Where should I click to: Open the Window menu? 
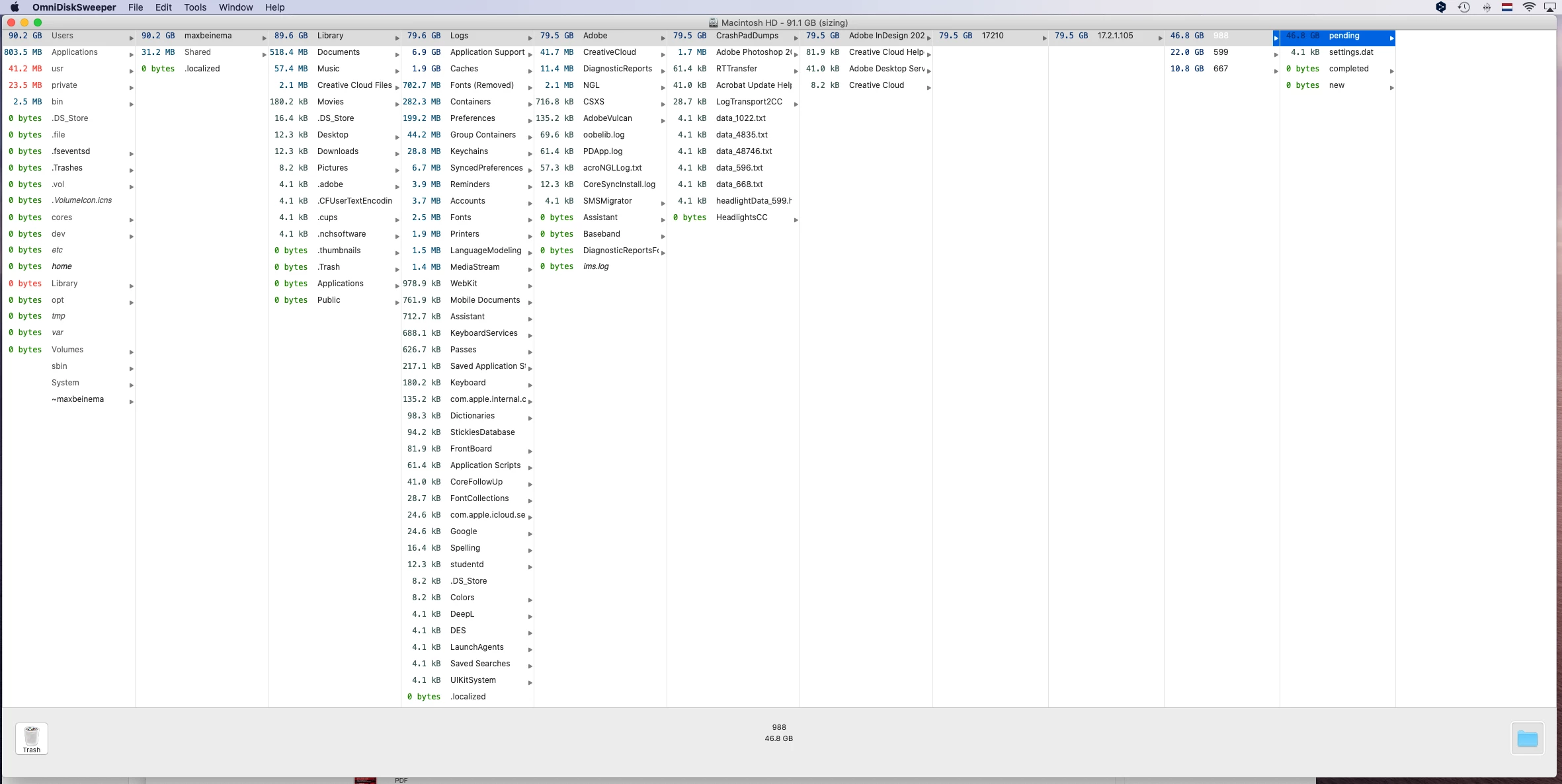(x=235, y=7)
